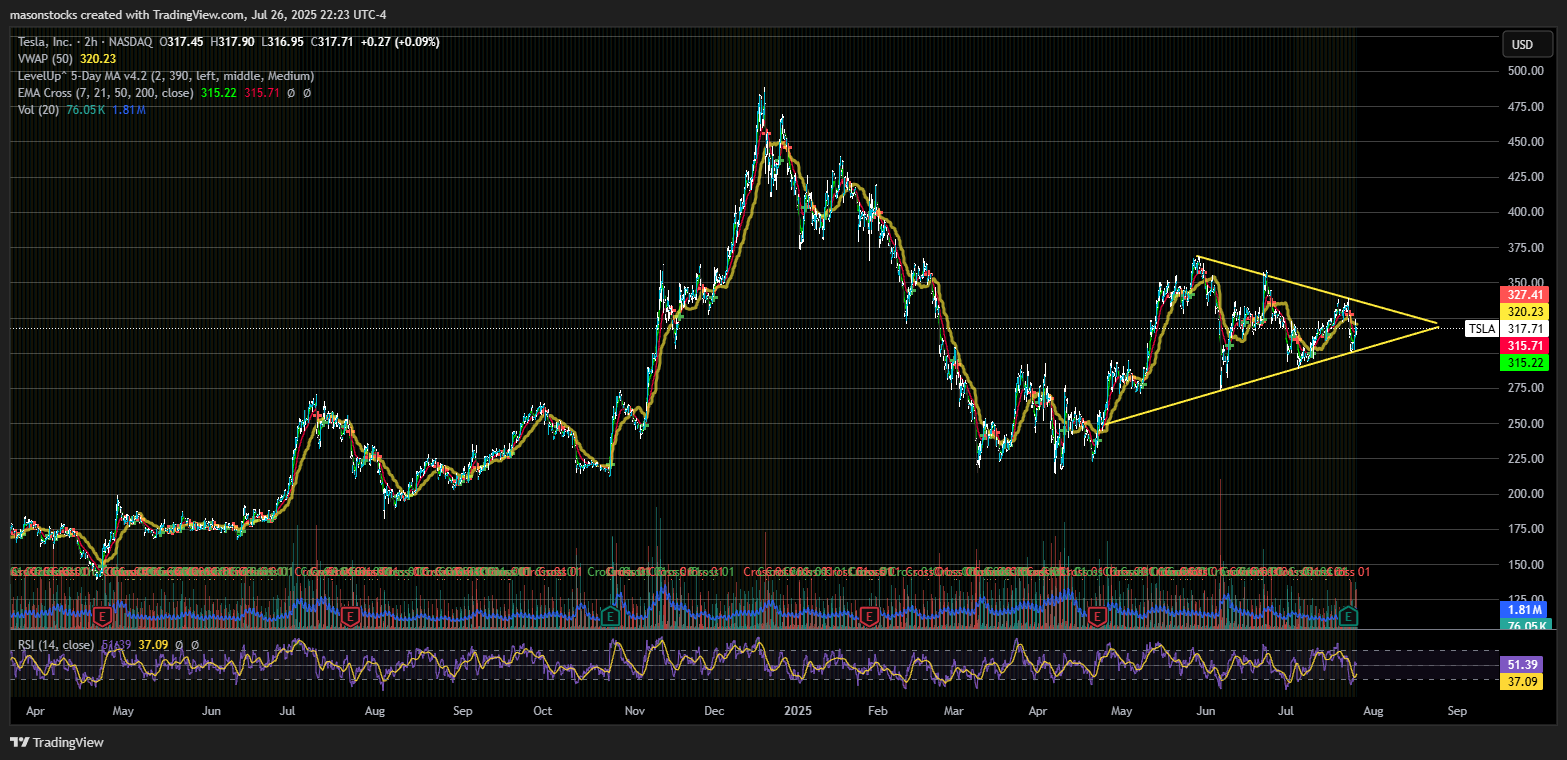Click the Oct label on the time axis
Image resolution: width=1567 pixels, height=760 pixels.
[x=542, y=712]
